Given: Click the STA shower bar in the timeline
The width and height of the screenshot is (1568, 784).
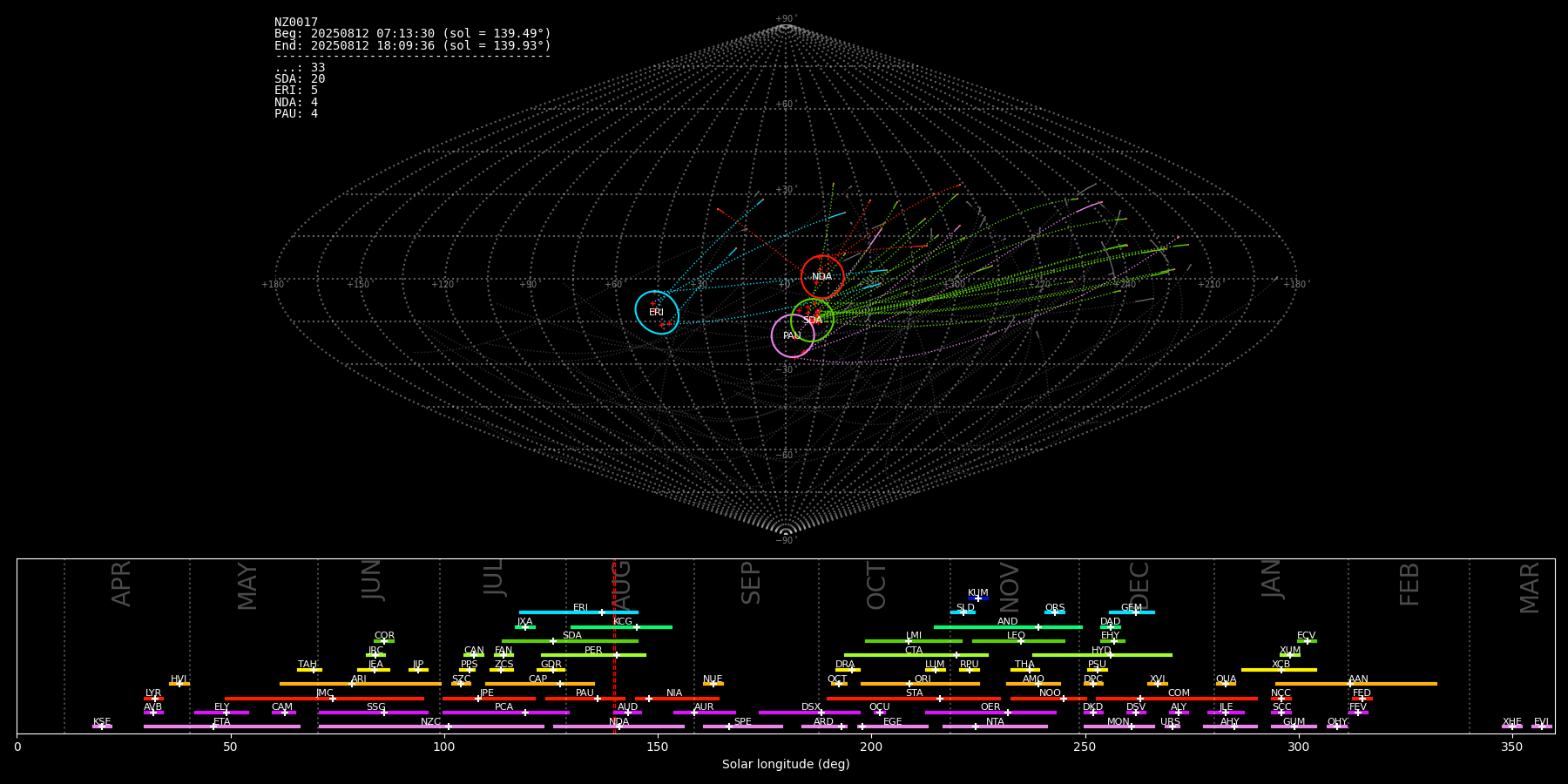Looking at the screenshot, I should point(914,698).
